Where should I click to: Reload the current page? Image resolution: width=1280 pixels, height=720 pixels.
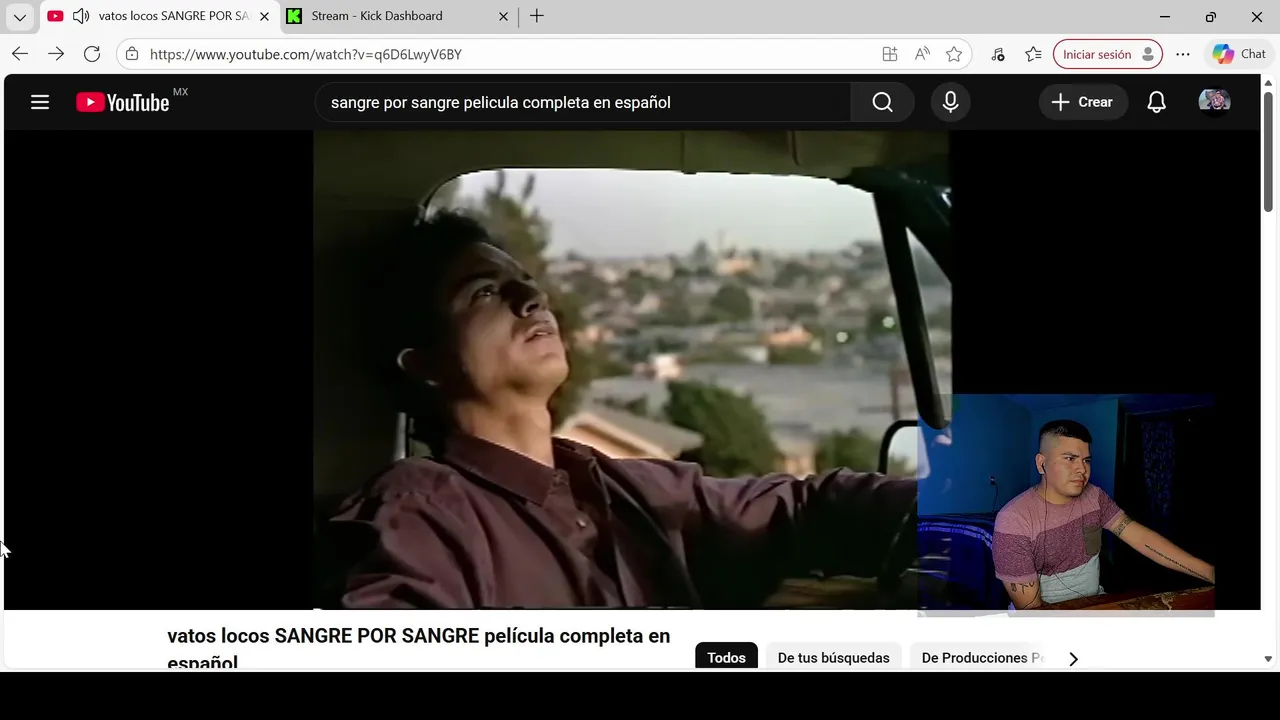tap(92, 54)
